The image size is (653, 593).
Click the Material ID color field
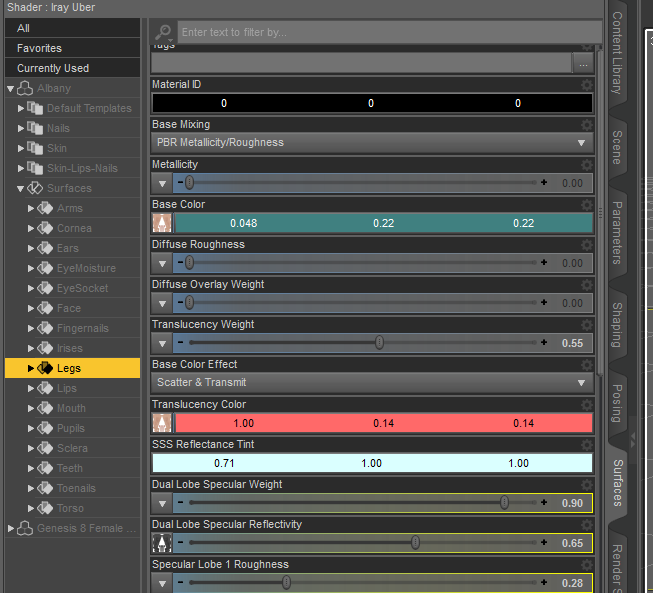pyautogui.click(x=372, y=103)
